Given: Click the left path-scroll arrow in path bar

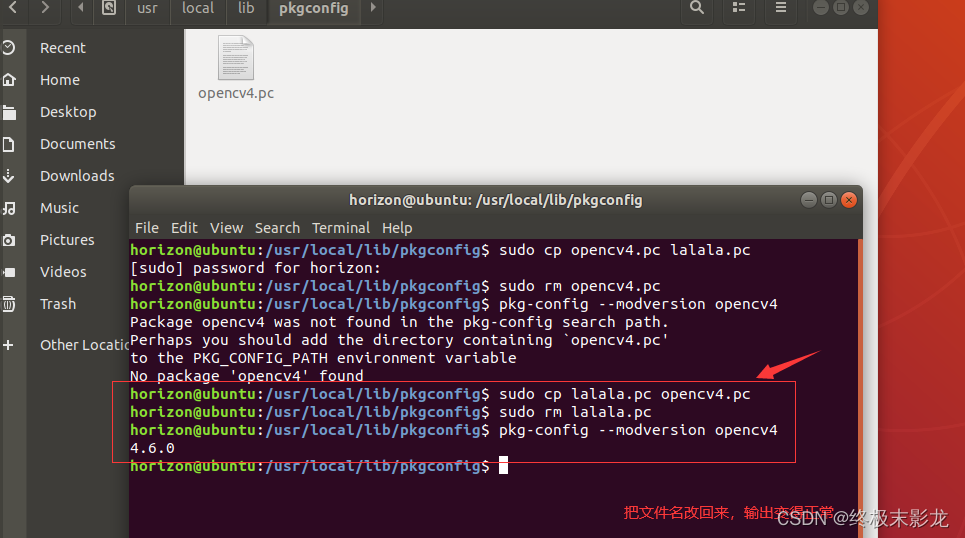Looking at the screenshot, I should coord(81,8).
